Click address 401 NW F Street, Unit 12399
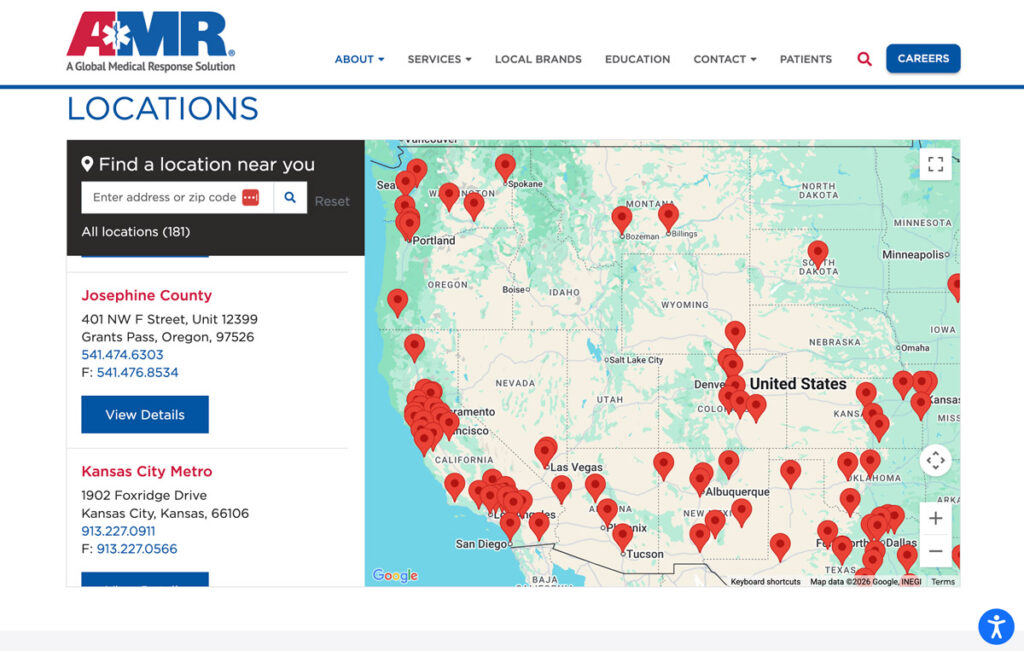The image size is (1024, 651). click(x=169, y=319)
